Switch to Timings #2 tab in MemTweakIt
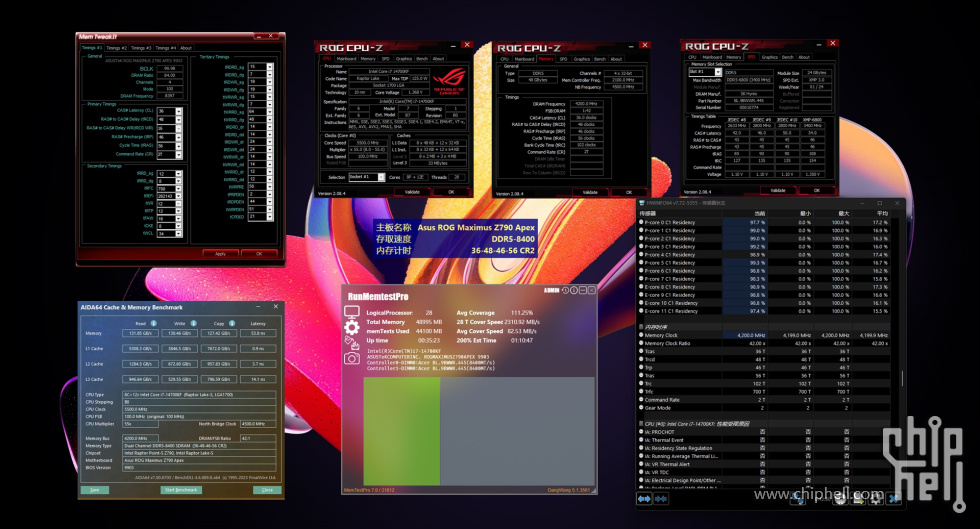 pyautogui.click(x=116, y=48)
